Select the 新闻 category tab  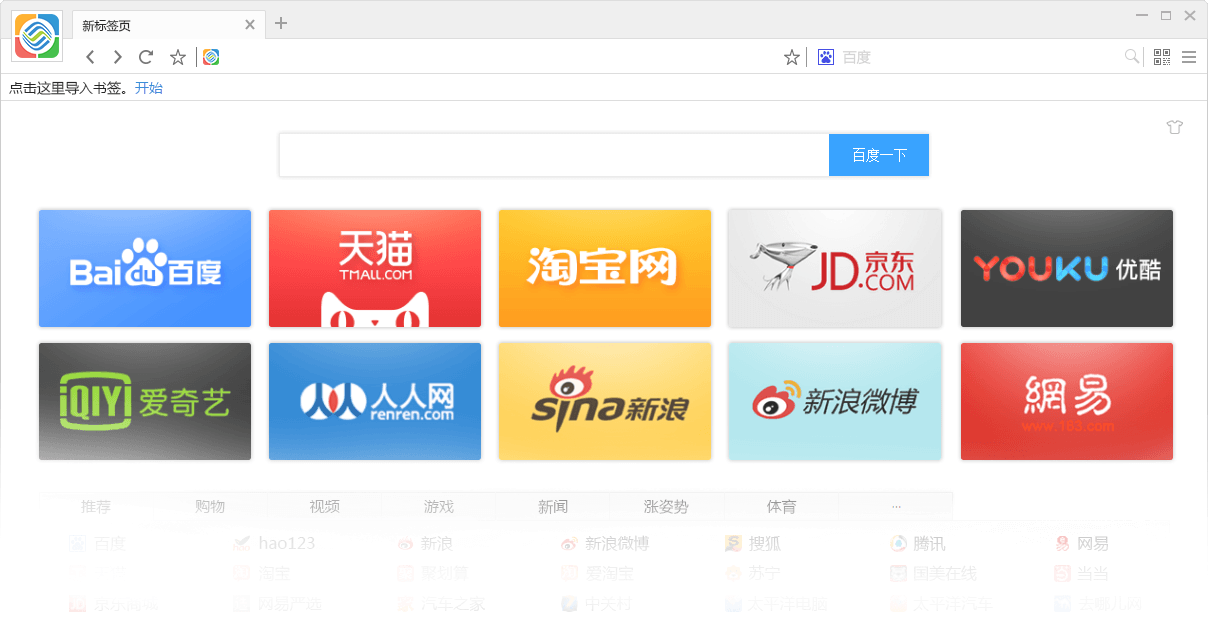(553, 506)
